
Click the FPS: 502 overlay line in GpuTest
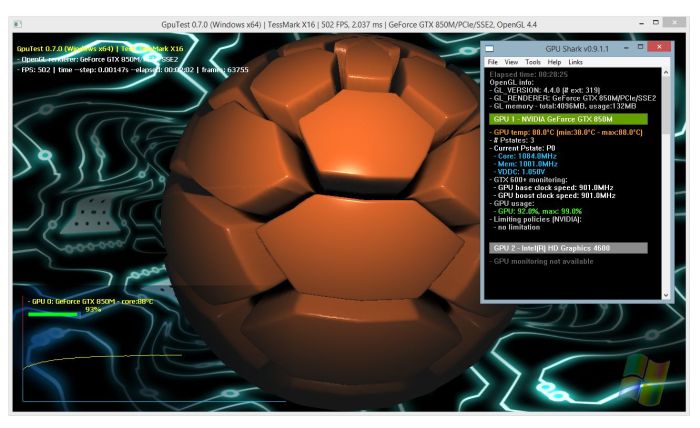(133, 70)
